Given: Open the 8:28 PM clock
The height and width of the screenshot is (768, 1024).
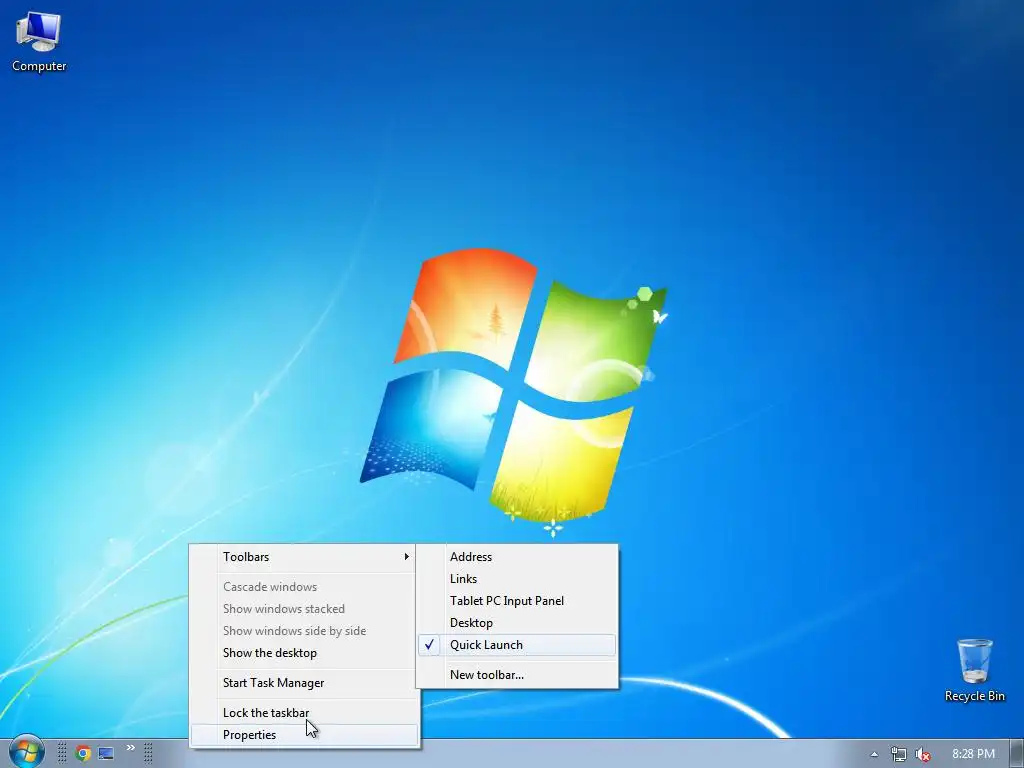Looking at the screenshot, I should tap(973, 754).
